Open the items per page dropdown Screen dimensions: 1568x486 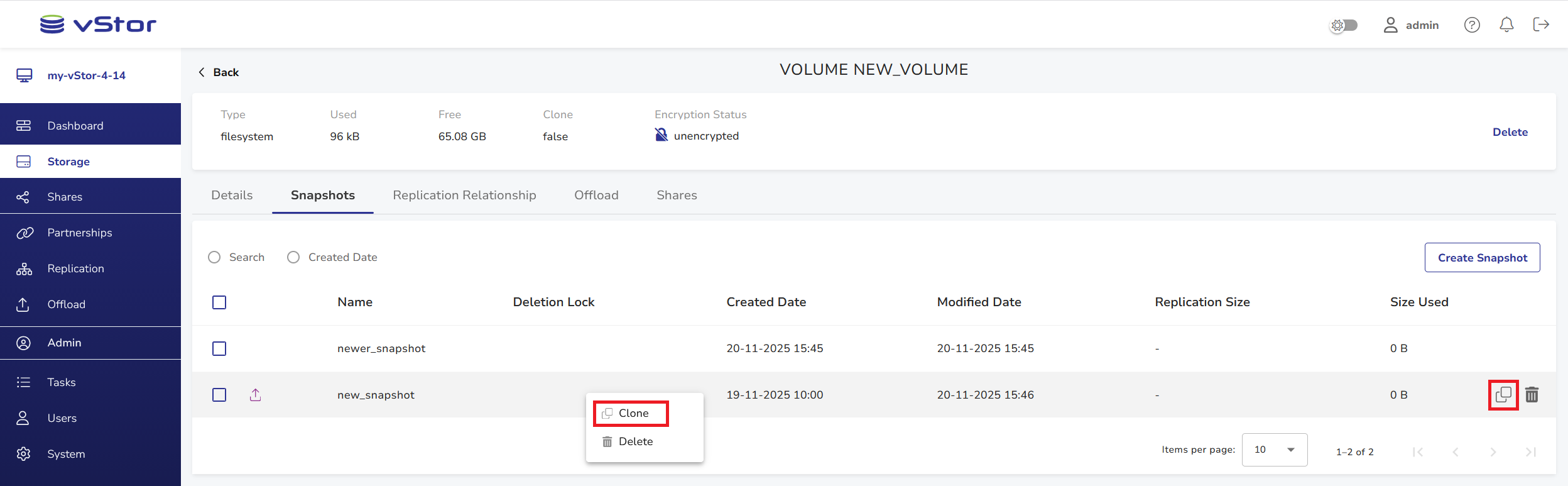(x=1274, y=450)
